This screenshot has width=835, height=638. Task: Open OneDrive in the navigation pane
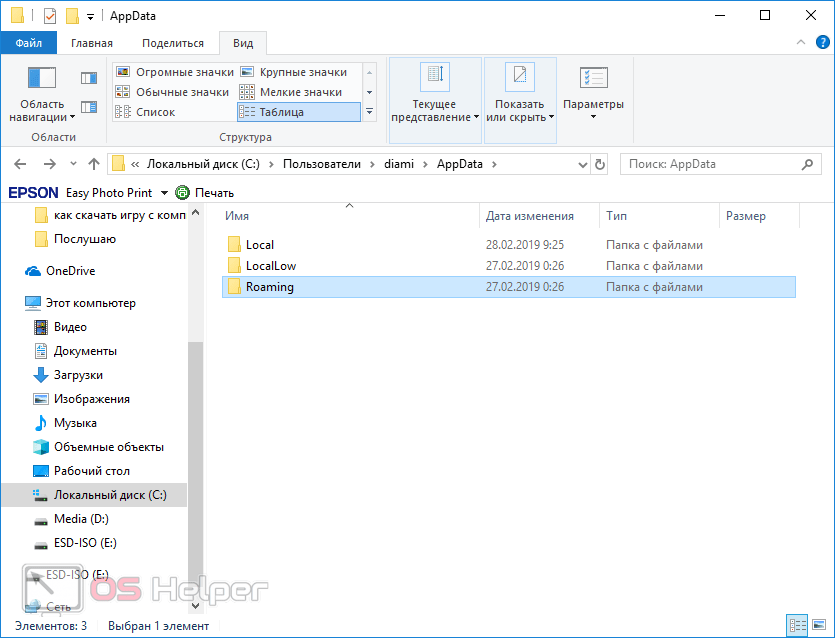[70, 271]
